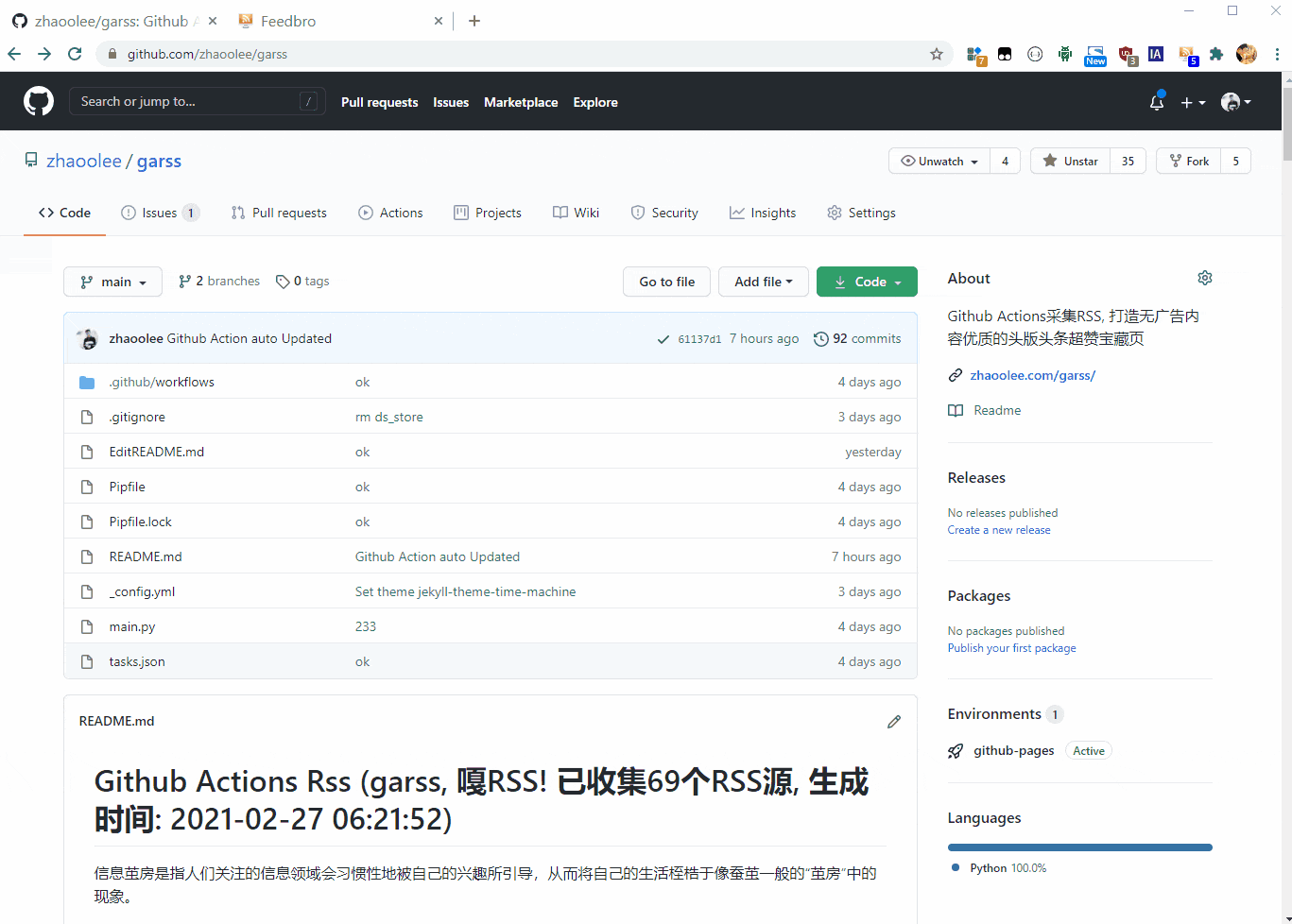Expand the Add file menu
This screenshot has height=924, width=1292.
[x=763, y=282]
